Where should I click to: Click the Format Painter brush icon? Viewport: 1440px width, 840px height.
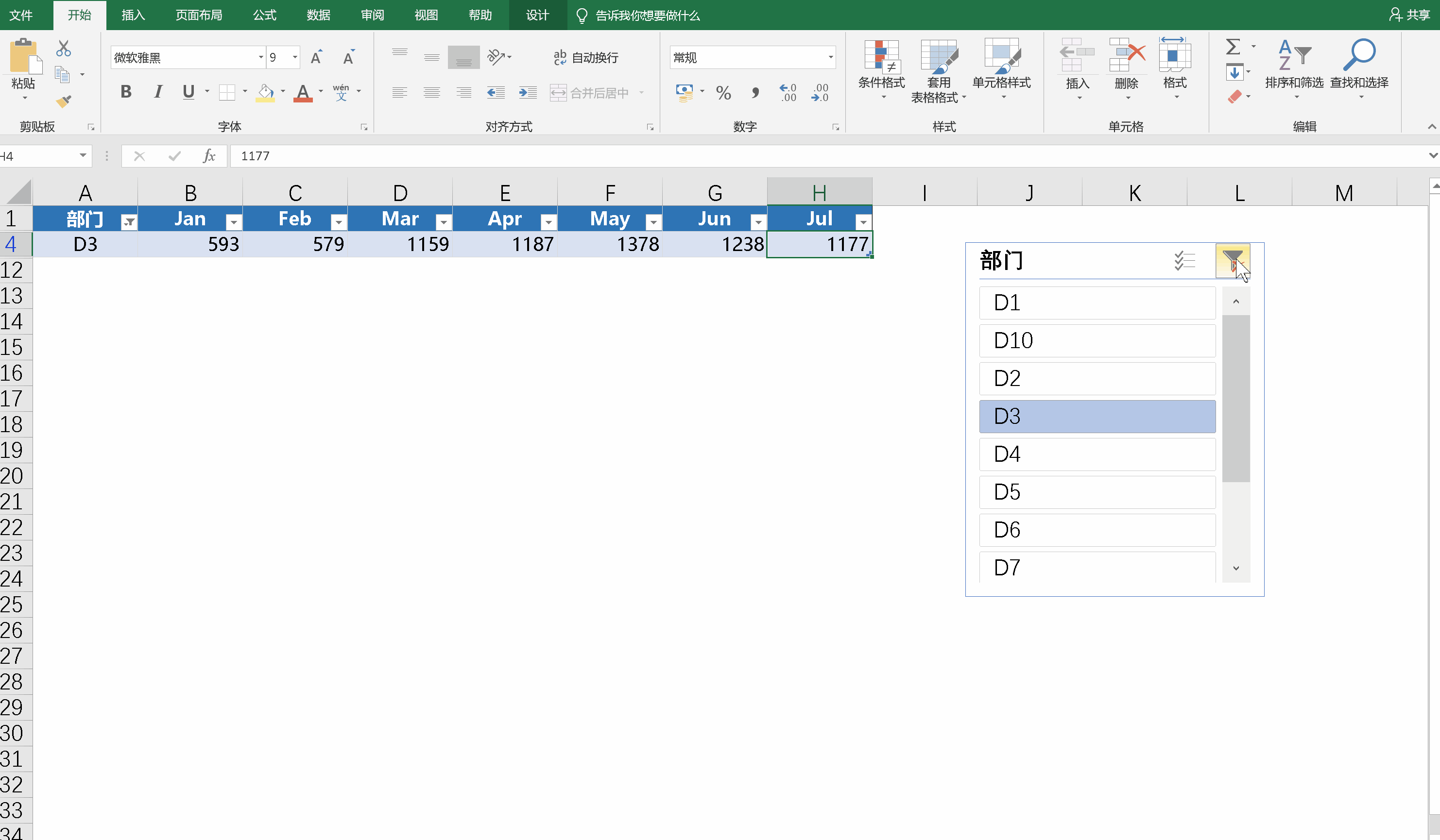point(64,101)
